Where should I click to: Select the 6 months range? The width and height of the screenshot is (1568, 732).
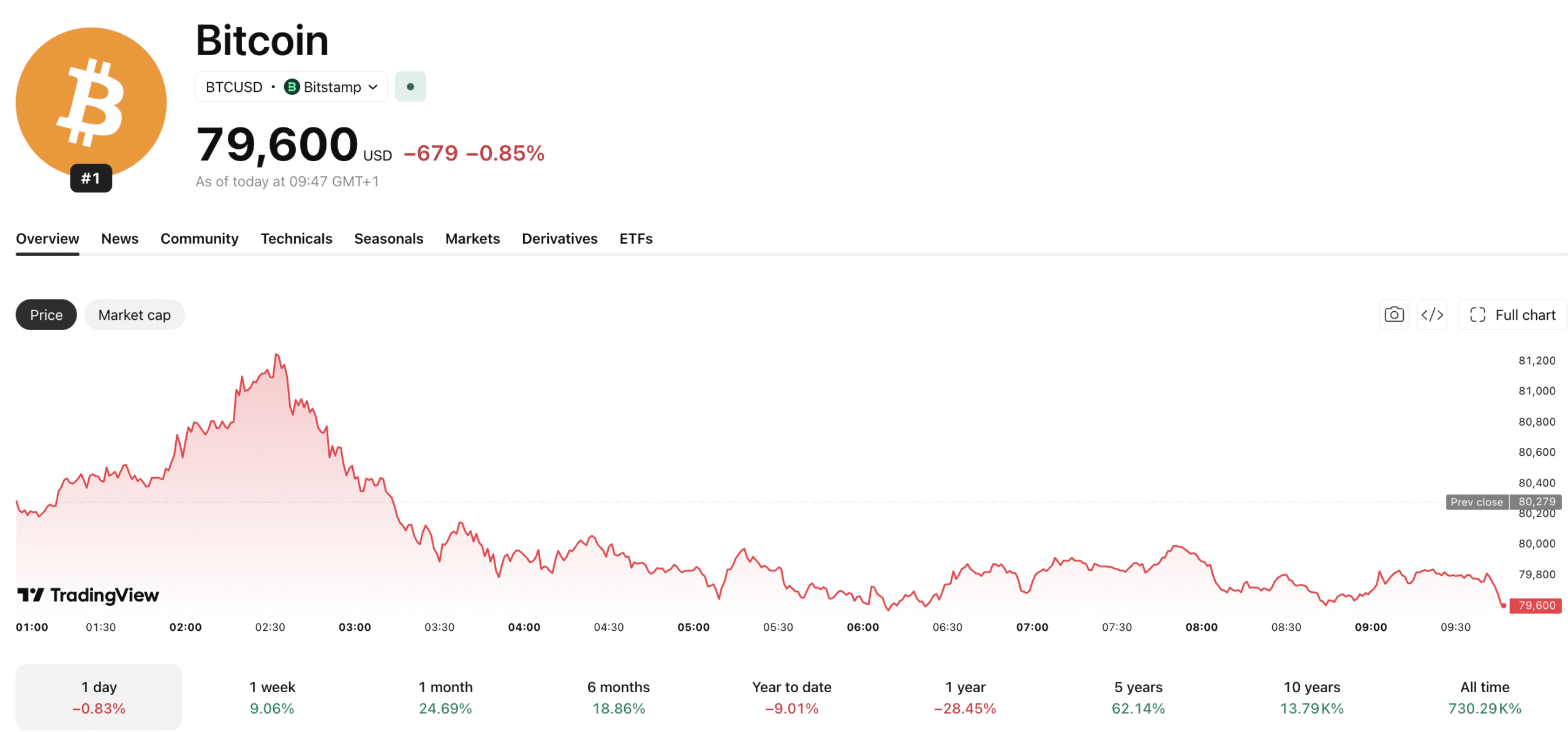tap(619, 697)
